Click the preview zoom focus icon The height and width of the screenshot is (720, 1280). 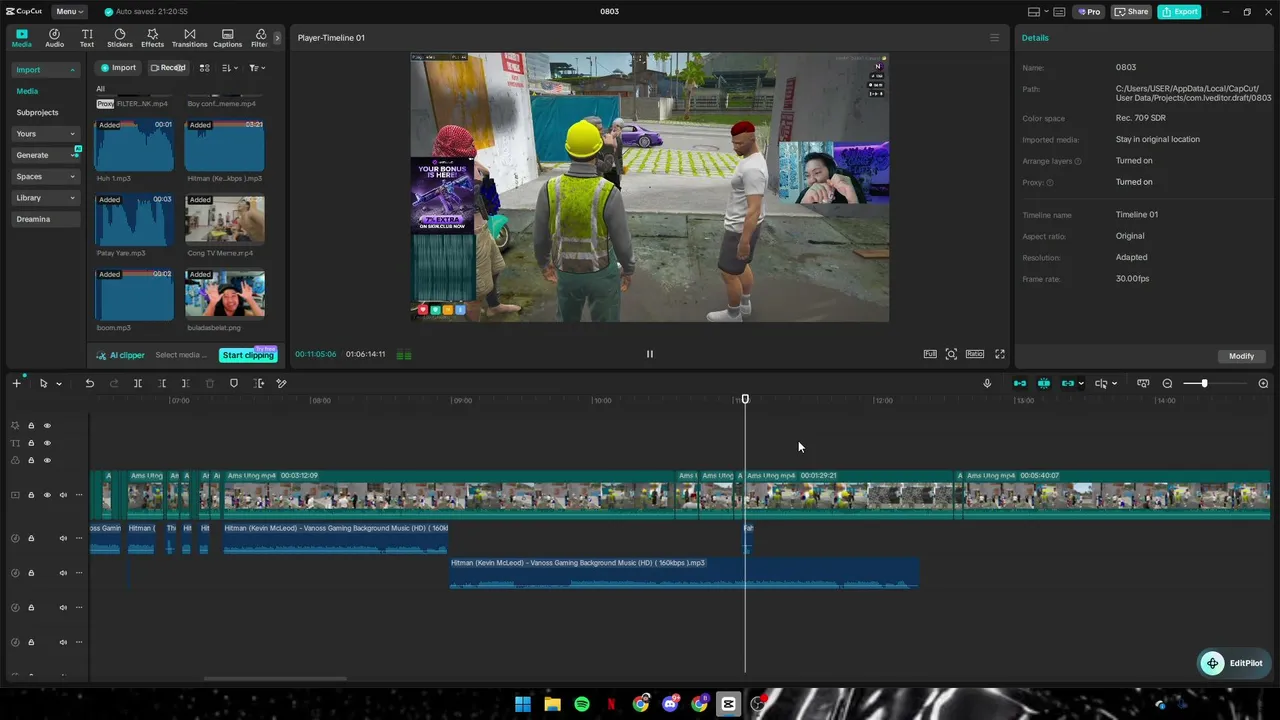951,354
